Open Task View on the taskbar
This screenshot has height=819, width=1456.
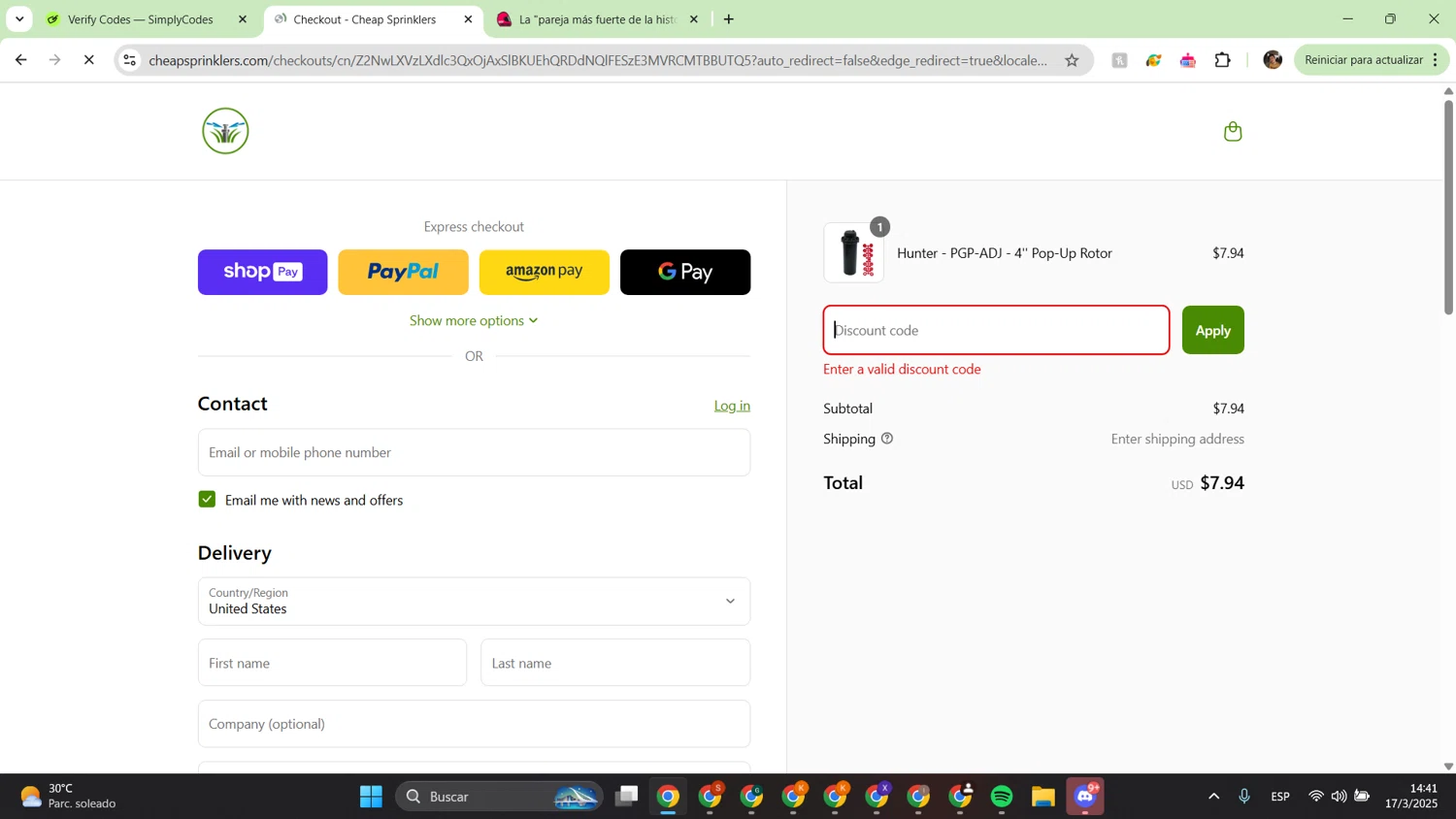click(626, 797)
